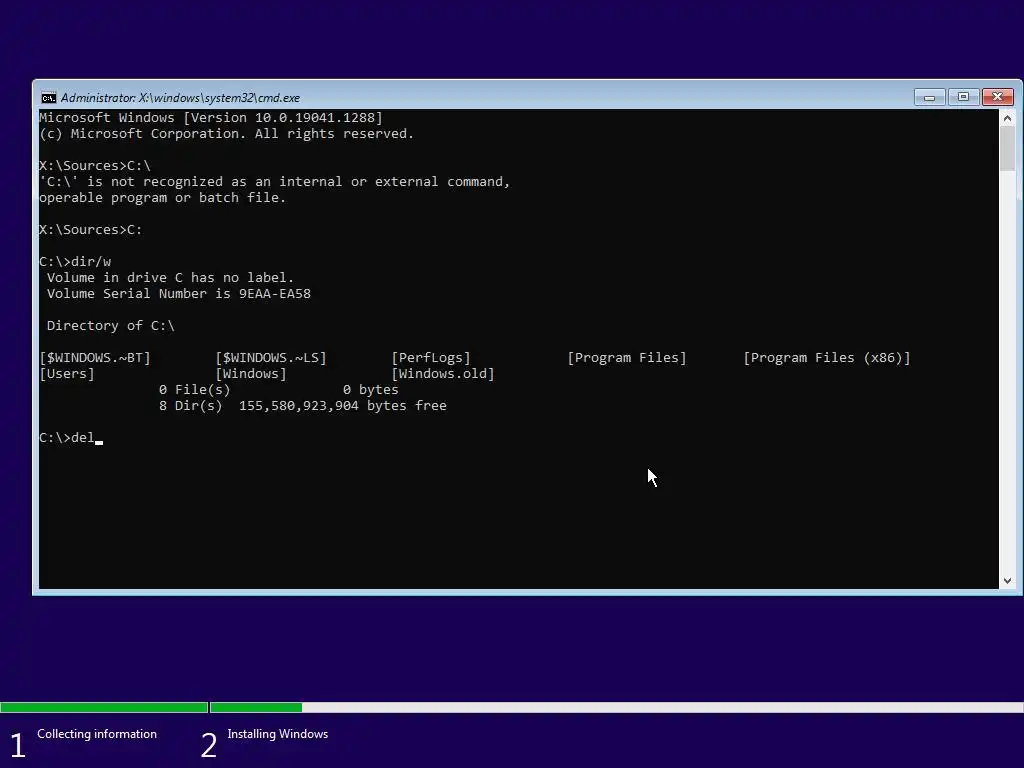Image resolution: width=1024 pixels, height=768 pixels.
Task: Click the Collecting information progress bar segment
Action: pyautogui.click(x=104, y=707)
